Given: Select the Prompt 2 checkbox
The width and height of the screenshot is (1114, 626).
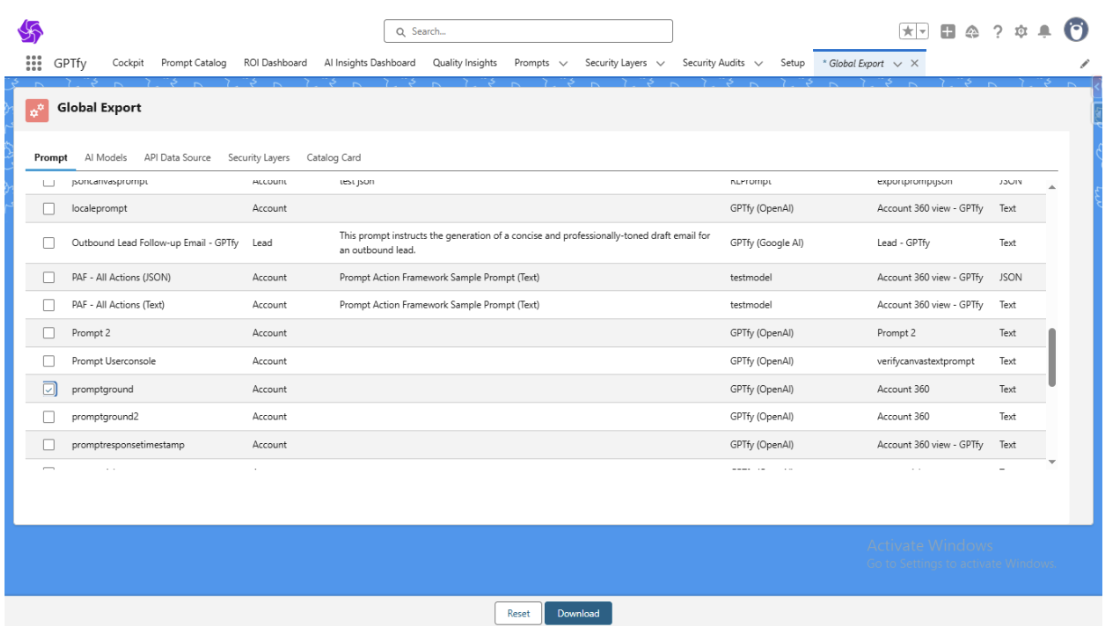Looking at the screenshot, I should 49,333.
